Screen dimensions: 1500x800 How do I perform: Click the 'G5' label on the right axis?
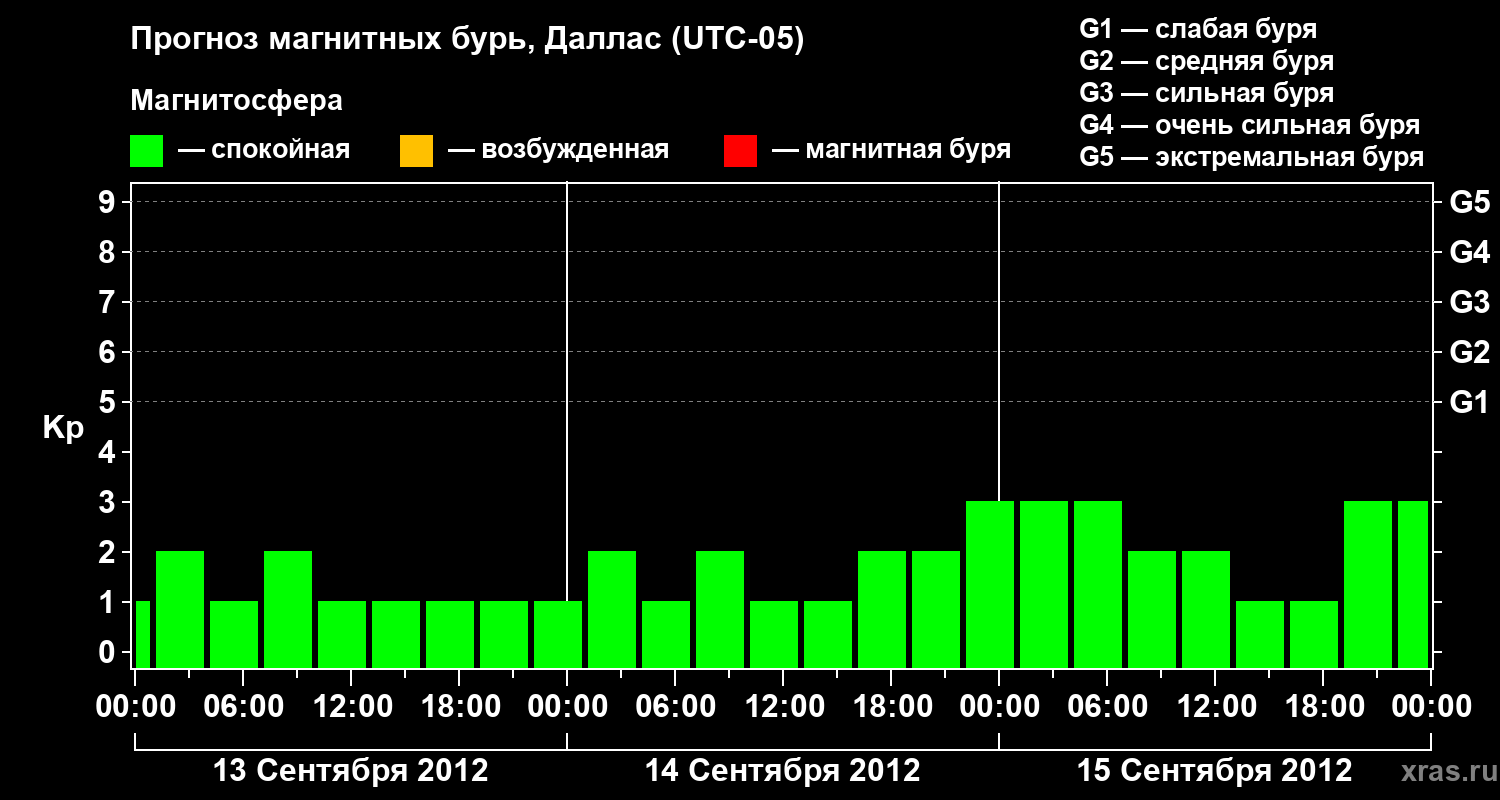(x=1470, y=202)
